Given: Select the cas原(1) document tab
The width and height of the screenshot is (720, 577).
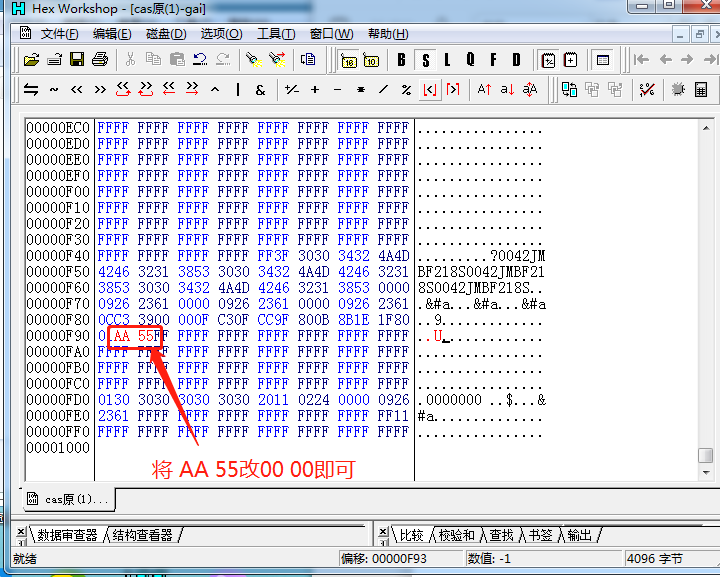Looking at the screenshot, I should tap(70, 499).
